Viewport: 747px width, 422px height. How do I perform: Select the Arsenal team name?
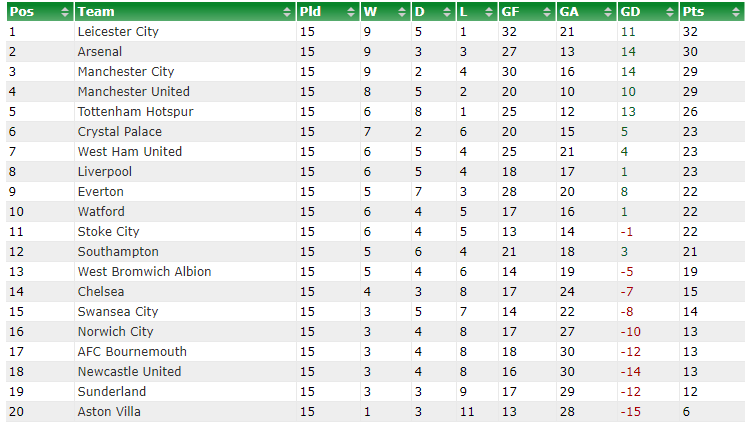pos(100,51)
